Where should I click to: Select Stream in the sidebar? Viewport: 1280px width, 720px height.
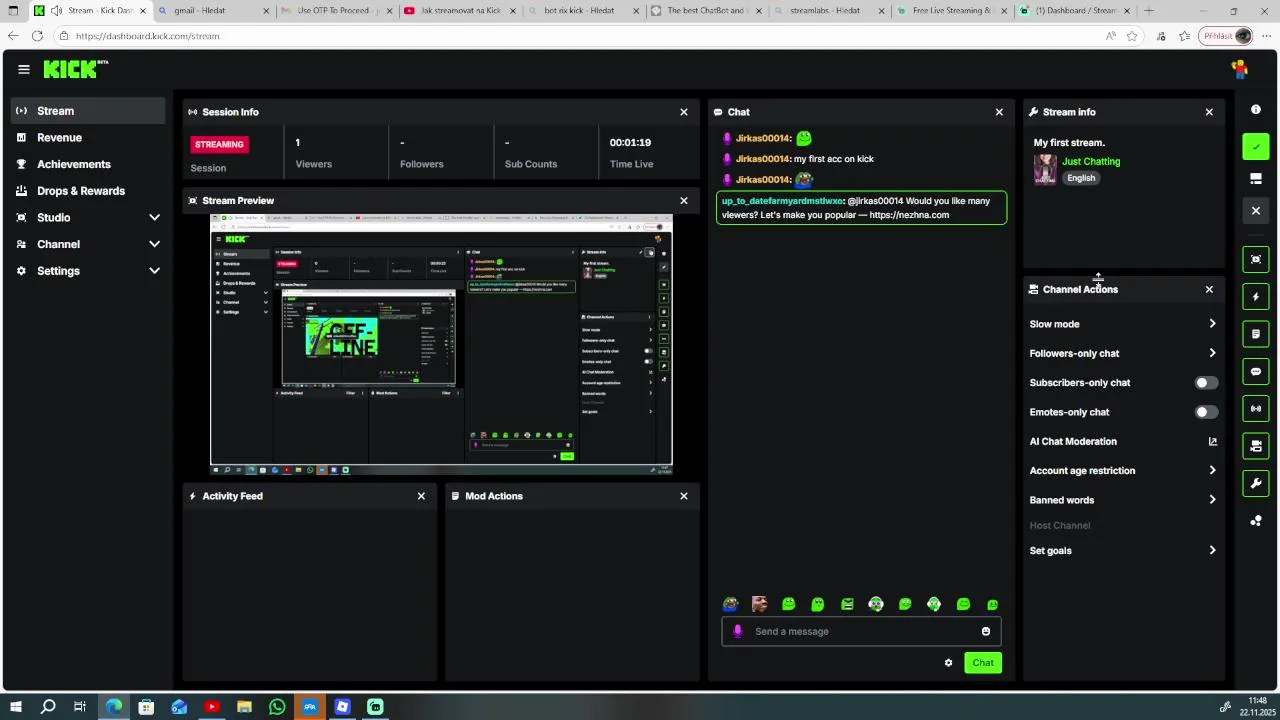point(88,111)
